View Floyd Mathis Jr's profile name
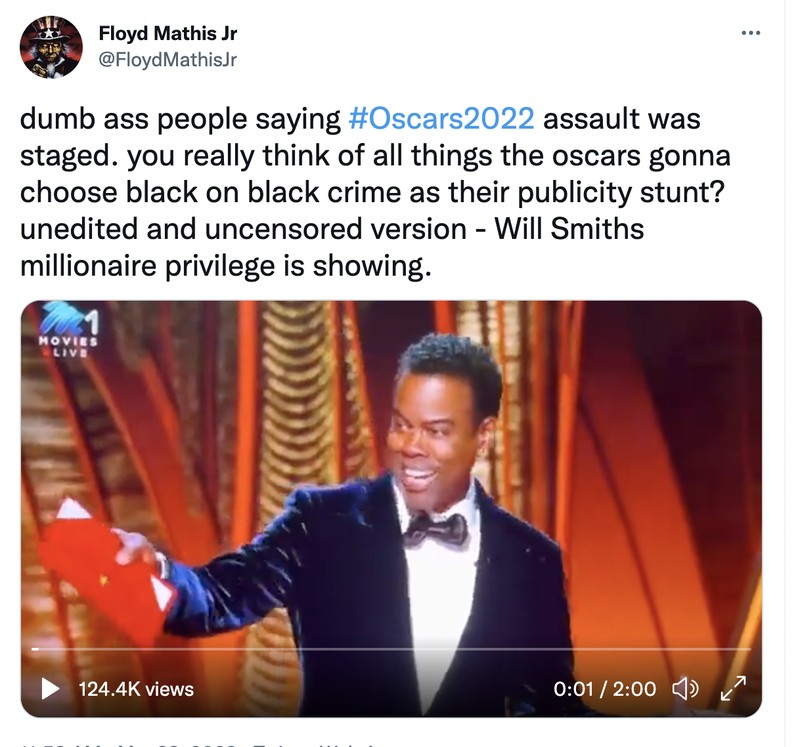Viewport: 800px width, 747px height. (168, 31)
